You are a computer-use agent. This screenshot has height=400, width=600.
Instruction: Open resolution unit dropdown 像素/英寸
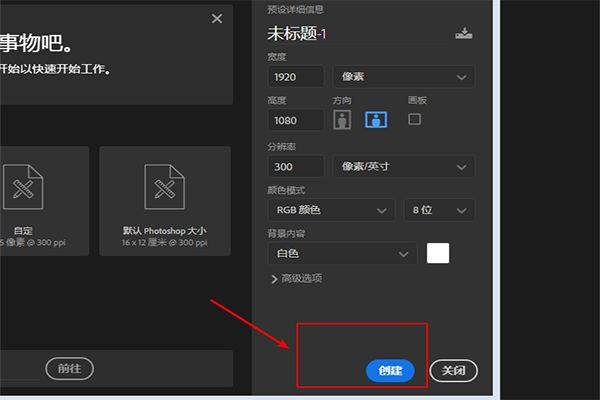click(404, 167)
